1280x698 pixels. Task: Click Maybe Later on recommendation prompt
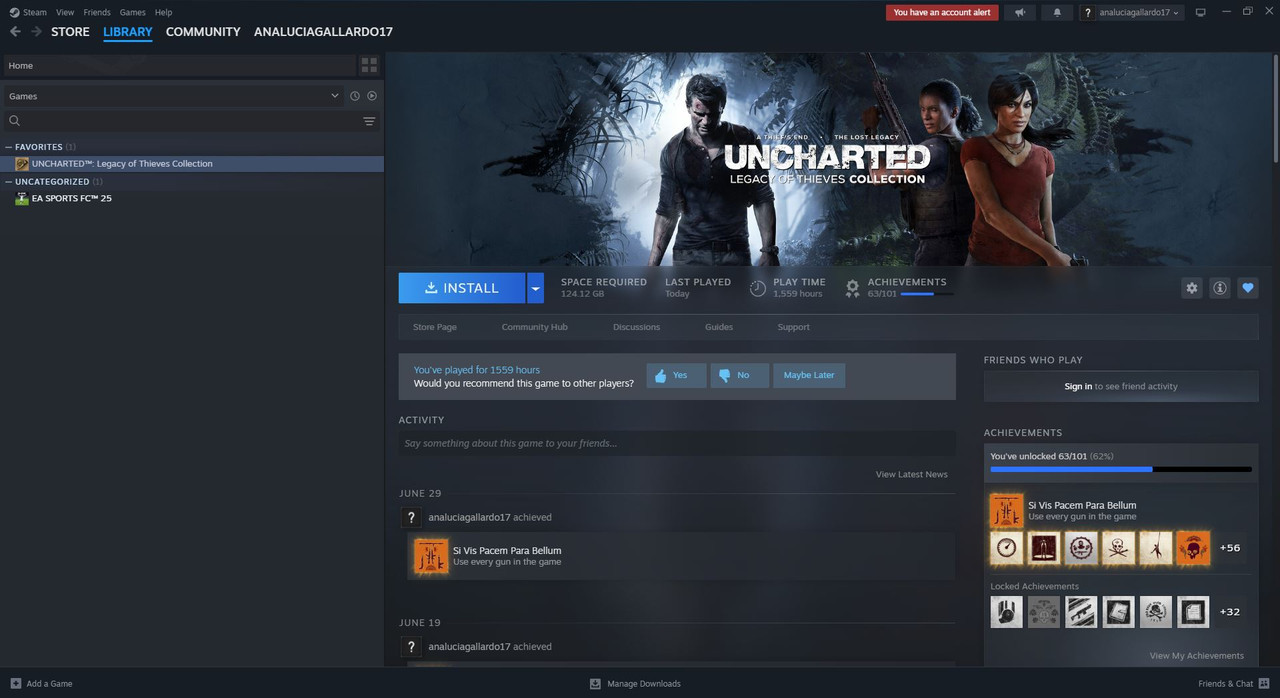[809, 375]
